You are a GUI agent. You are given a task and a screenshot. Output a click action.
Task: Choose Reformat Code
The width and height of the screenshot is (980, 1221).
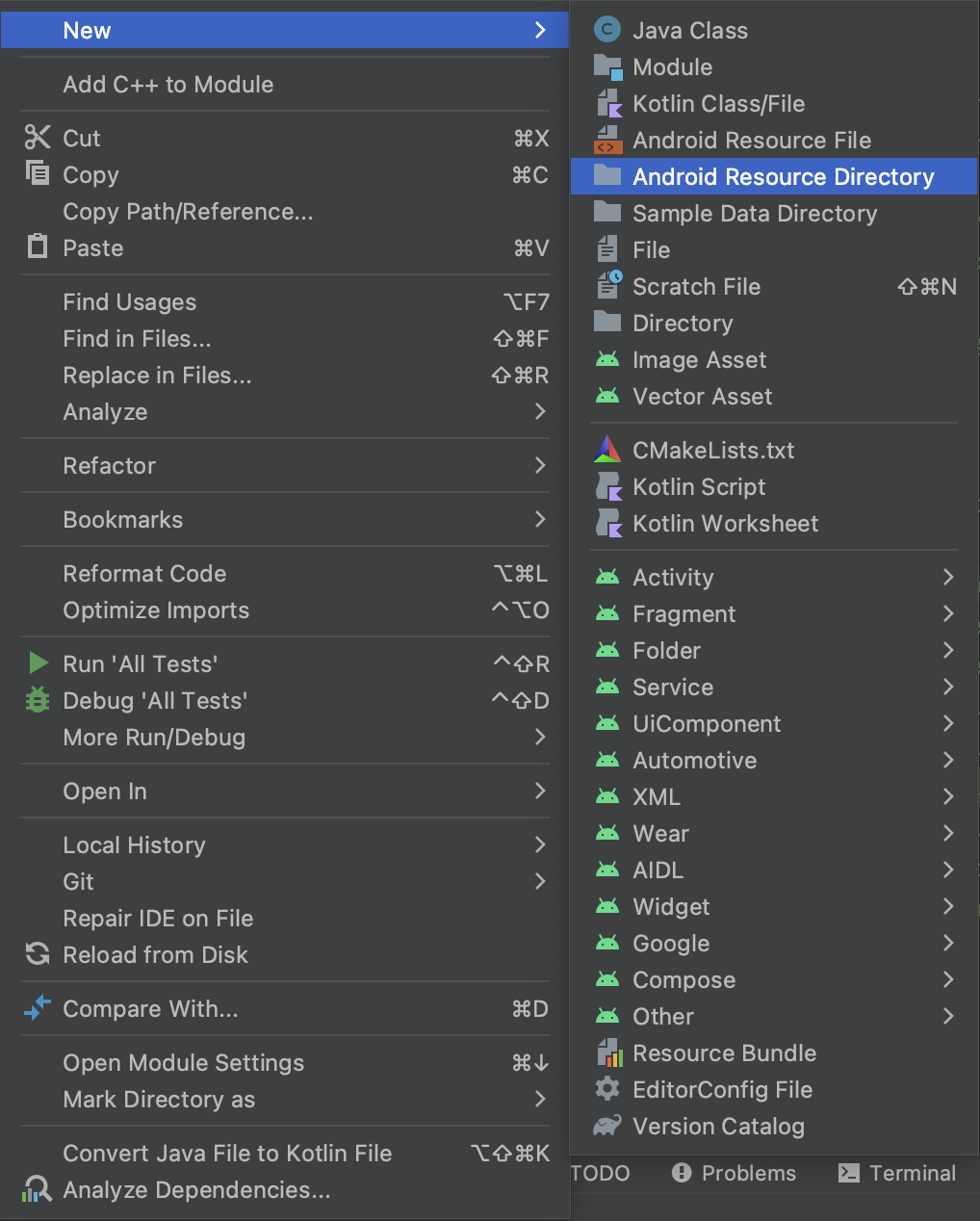(x=285, y=574)
